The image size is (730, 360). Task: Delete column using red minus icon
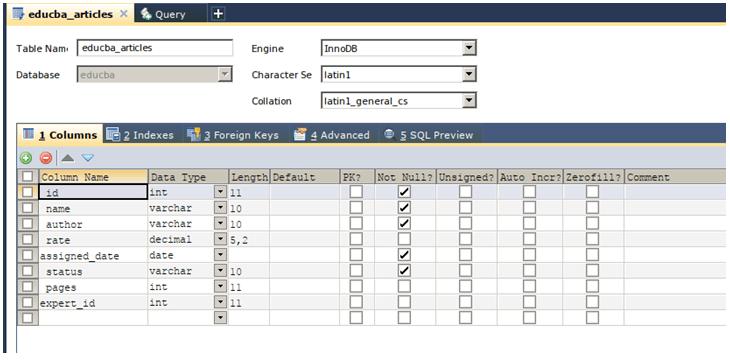click(46, 158)
